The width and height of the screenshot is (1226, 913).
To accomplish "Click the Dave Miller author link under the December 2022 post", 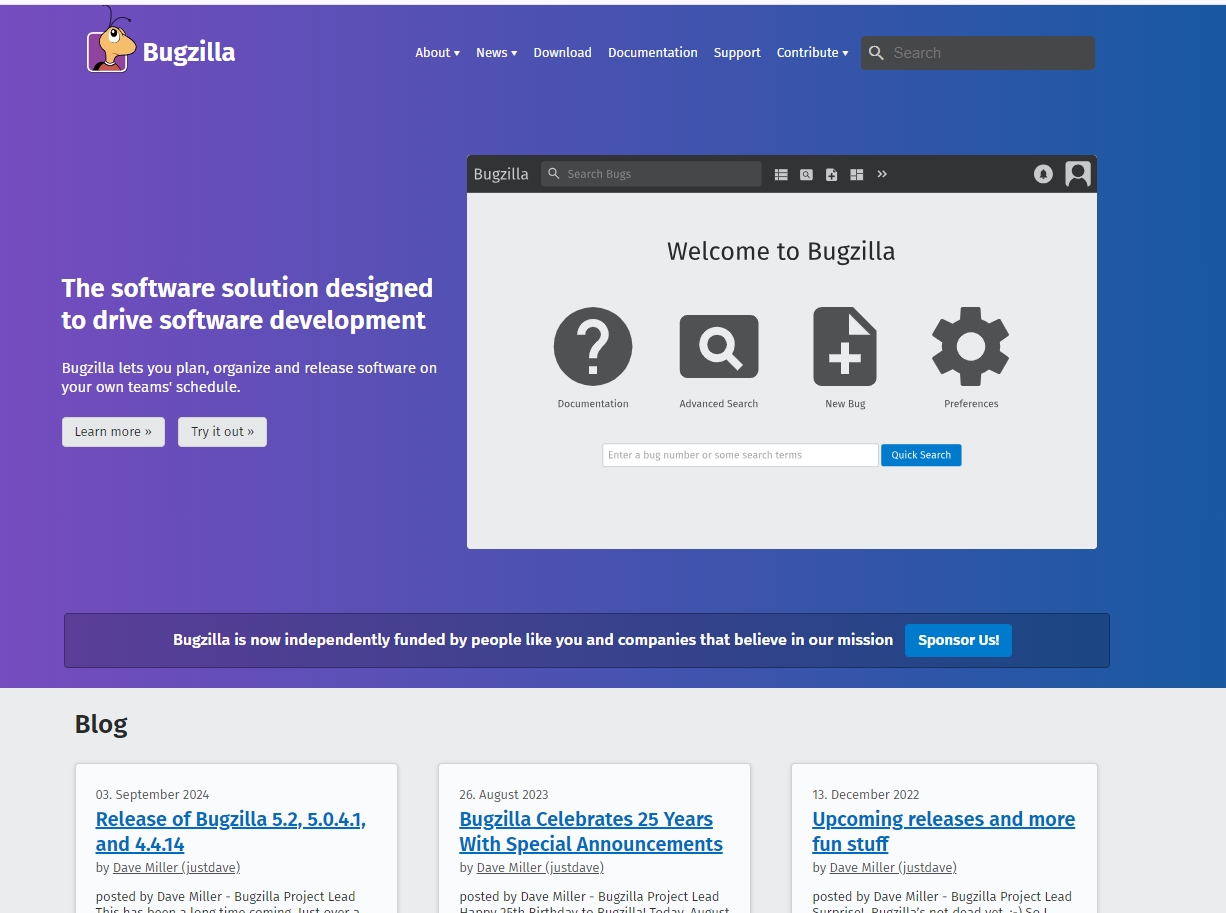I will pyautogui.click(x=893, y=868).
